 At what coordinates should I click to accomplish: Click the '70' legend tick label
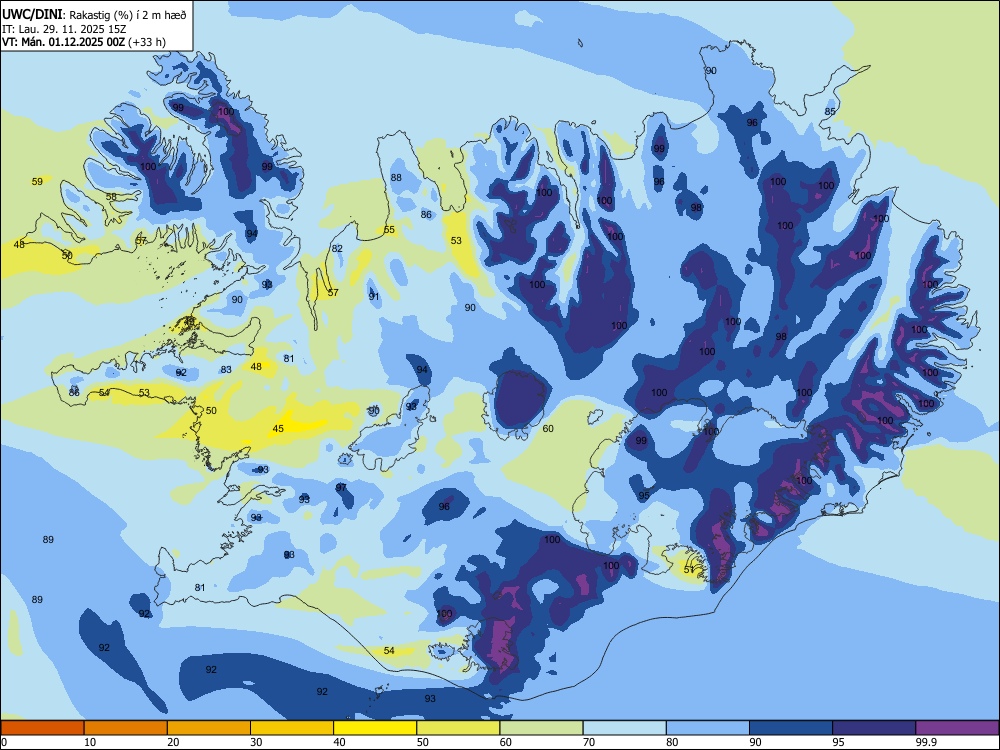[589, 742]
